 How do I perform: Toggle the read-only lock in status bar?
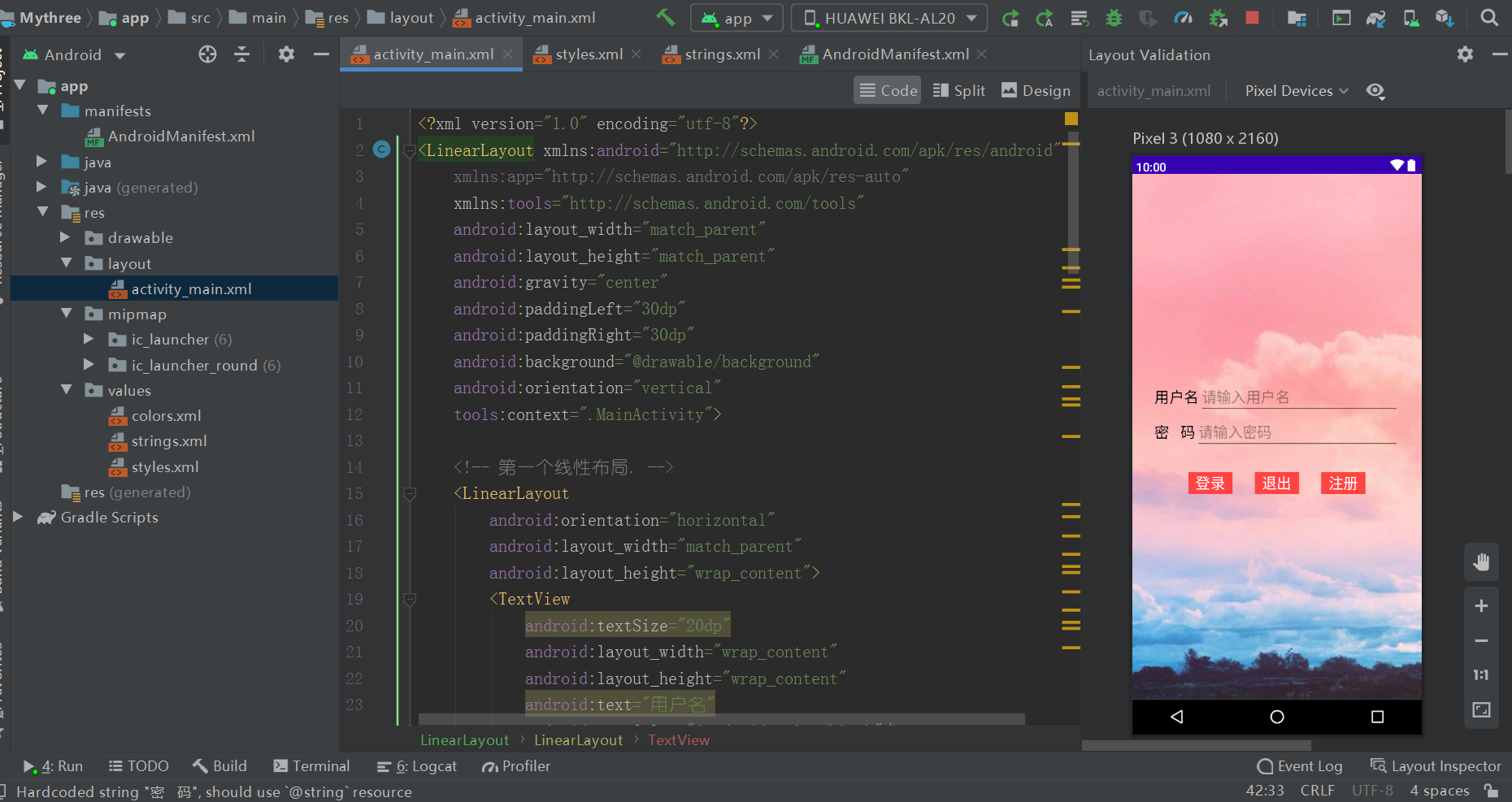[1491, 791]
